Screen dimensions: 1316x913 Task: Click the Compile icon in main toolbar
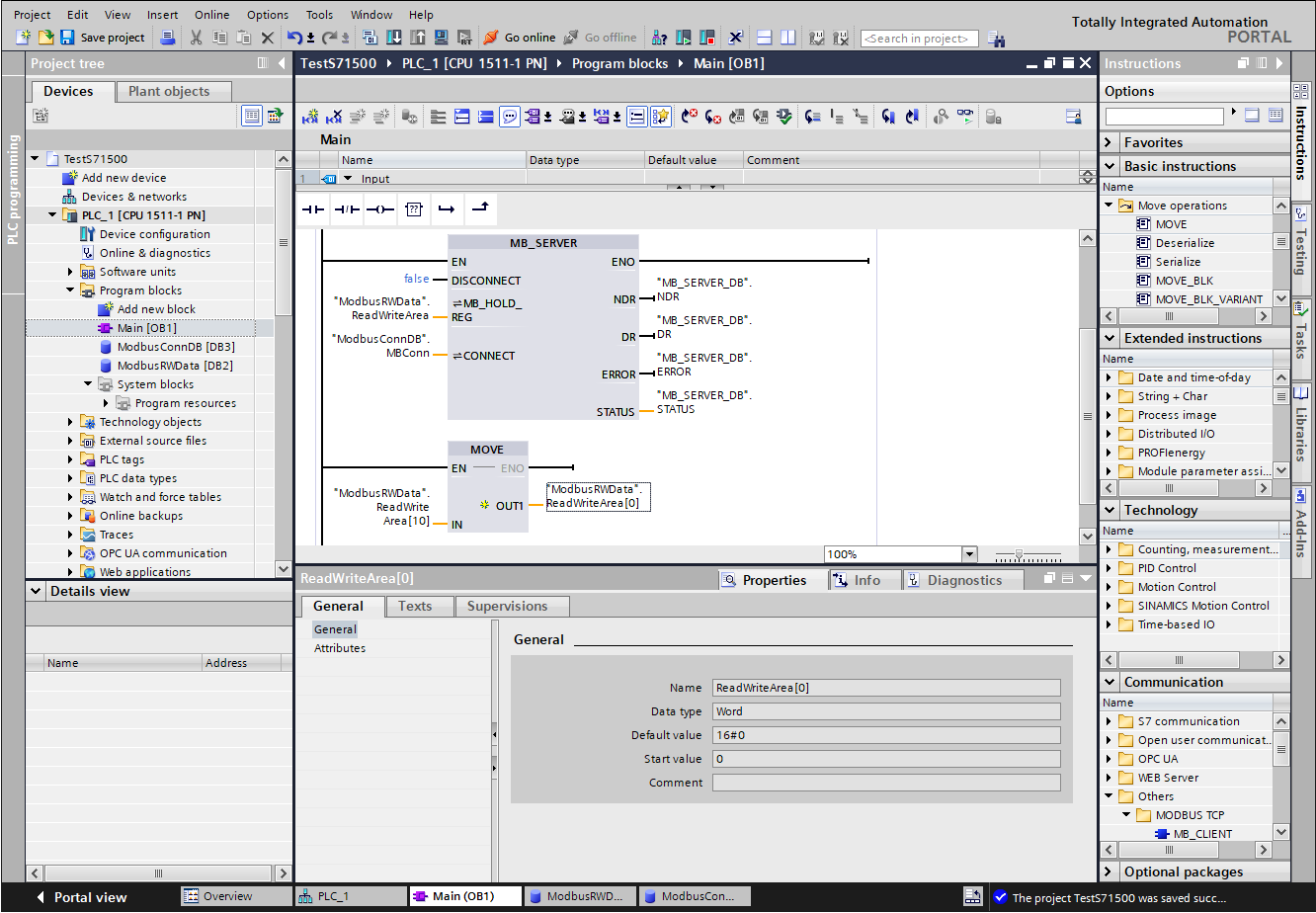370,38
